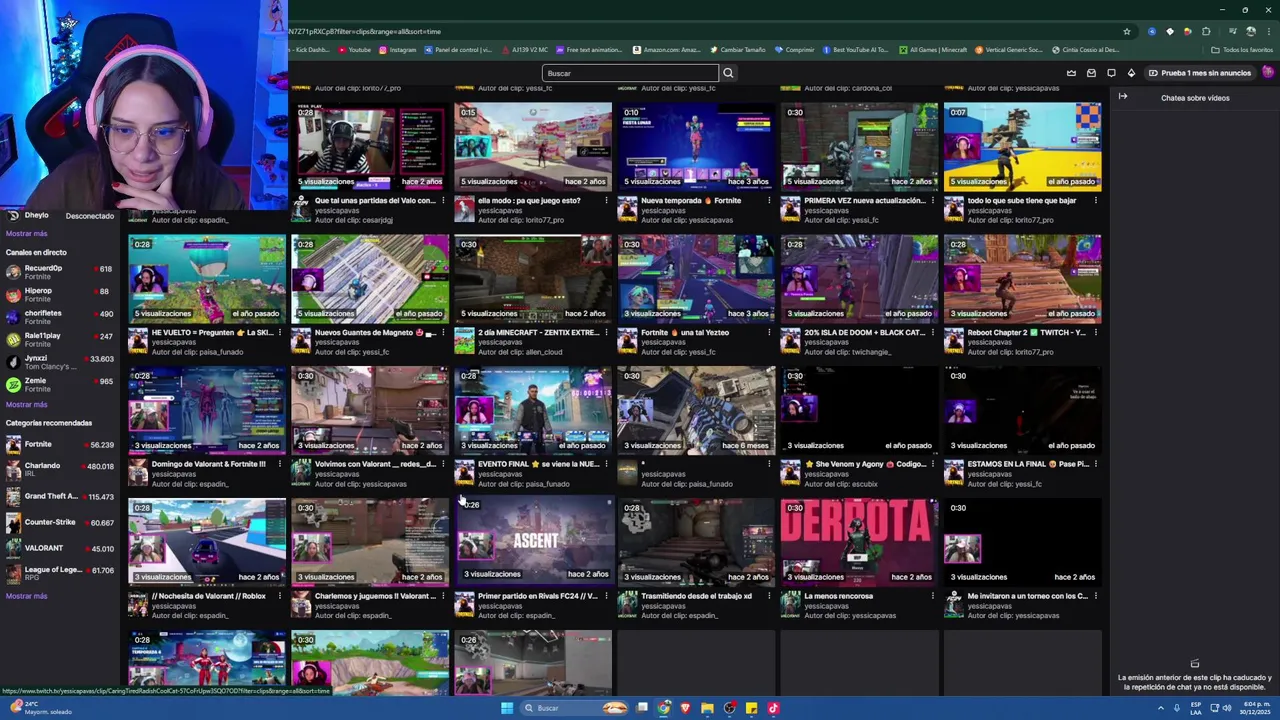This screenshot has width=1280, height=720.
Task: Open Recuerd0p live channel in sidebar
Action: point(58,272)
